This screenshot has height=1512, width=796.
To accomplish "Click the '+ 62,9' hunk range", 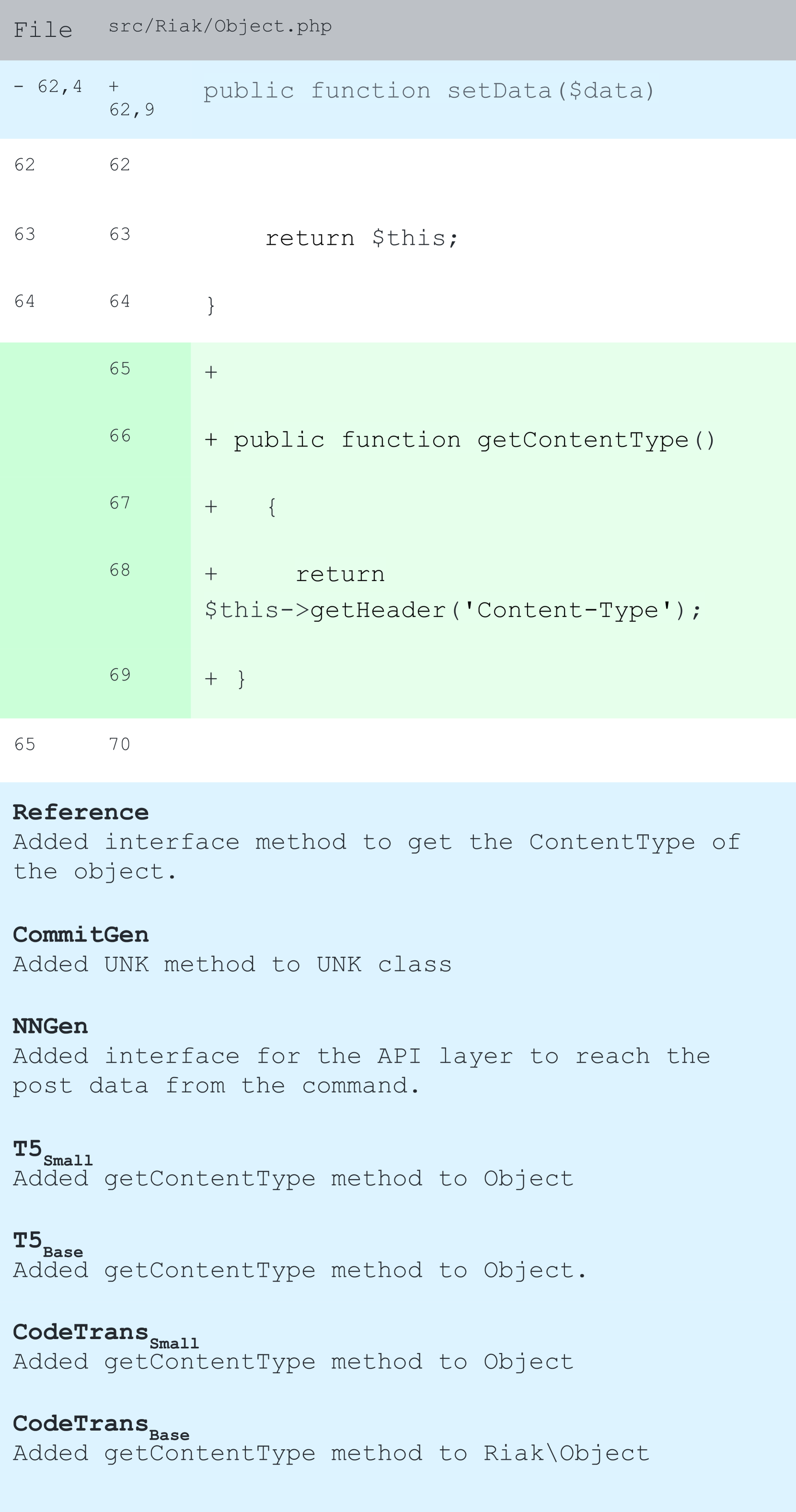I will (132, 99).
